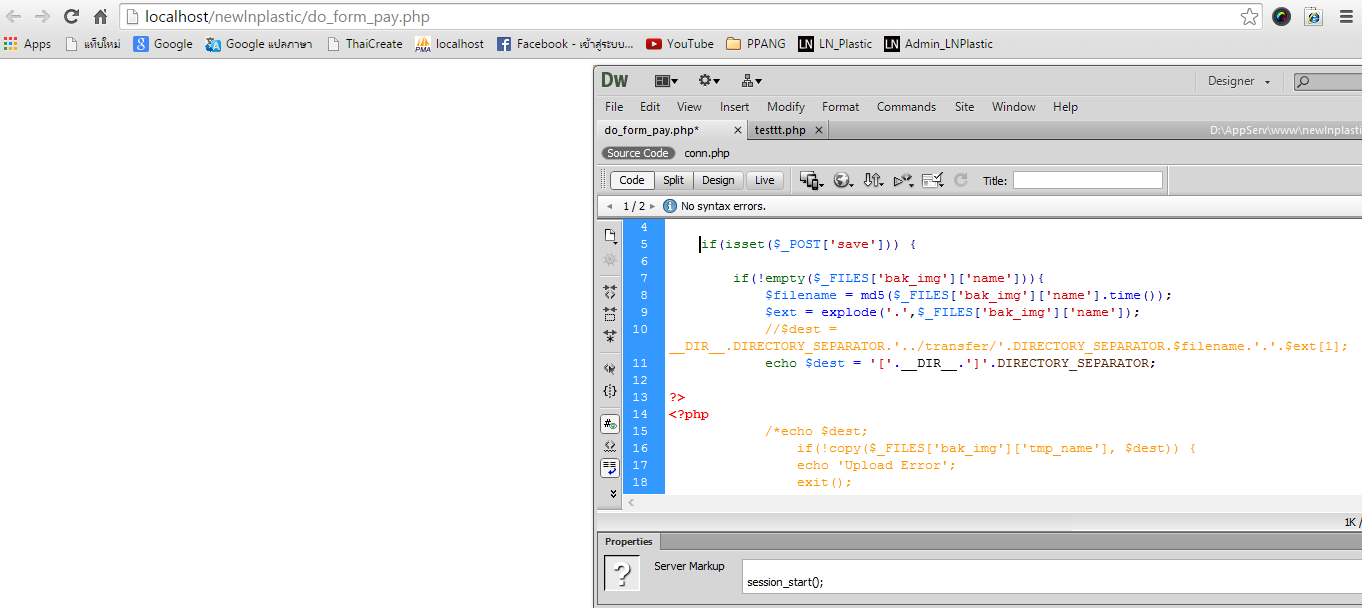This screenshot has width=1362, height=608.
Task: Open the W3C validation icon
Action: click(903, 180)
